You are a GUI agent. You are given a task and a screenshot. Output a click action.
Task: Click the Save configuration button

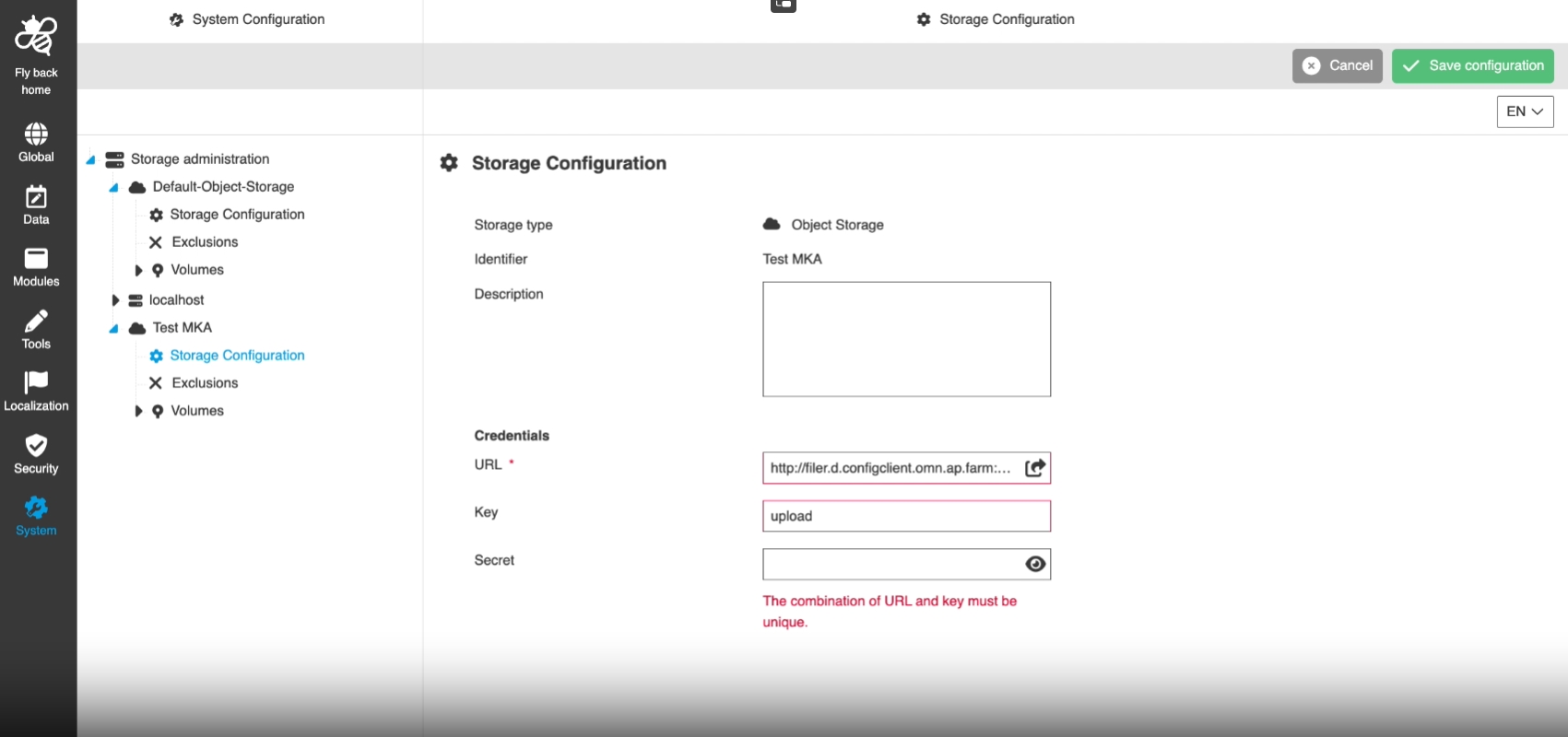tap(1472, 65)
